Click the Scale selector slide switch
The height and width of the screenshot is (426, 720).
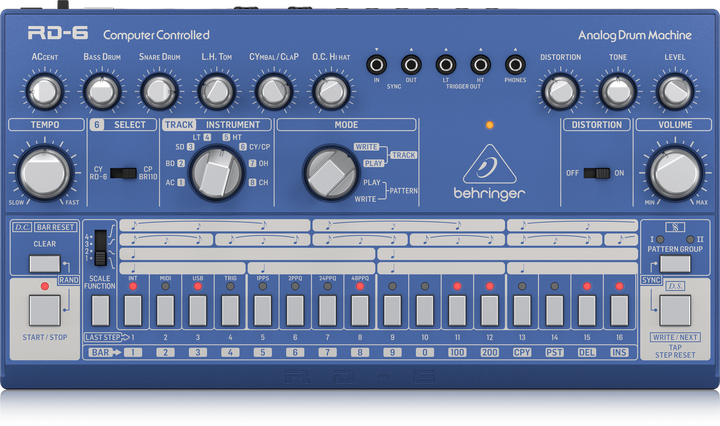point(101,248)
